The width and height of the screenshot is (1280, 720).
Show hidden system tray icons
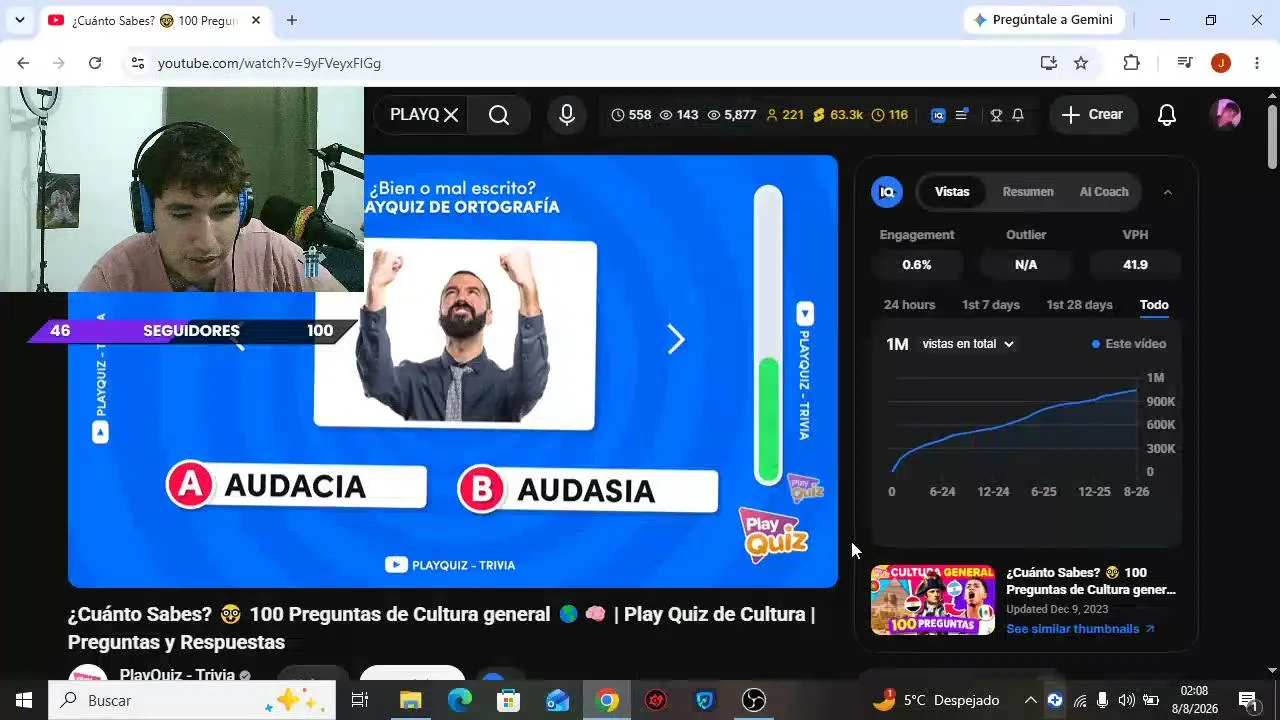coord(1030,700)
